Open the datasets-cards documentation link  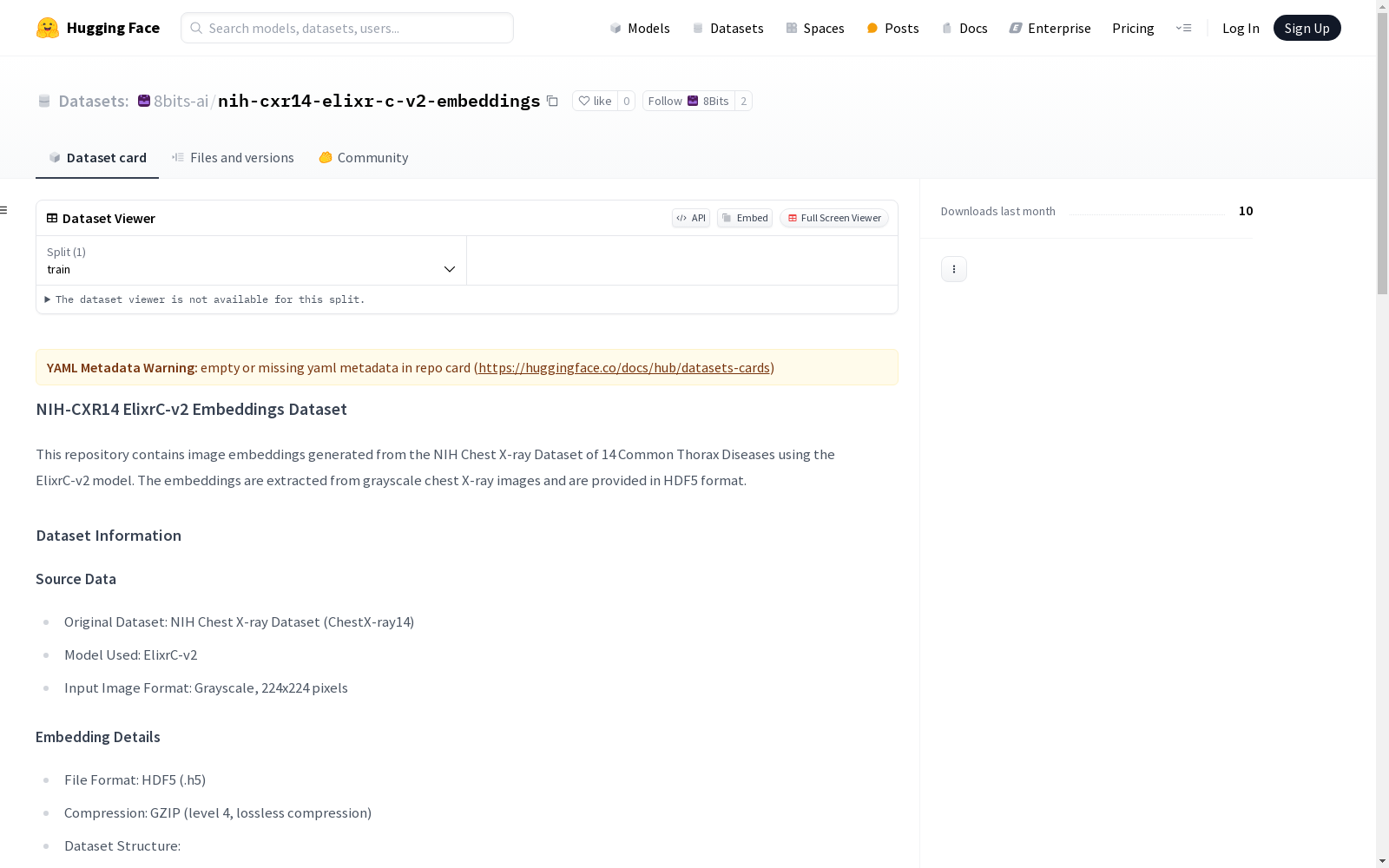(624, 367)
